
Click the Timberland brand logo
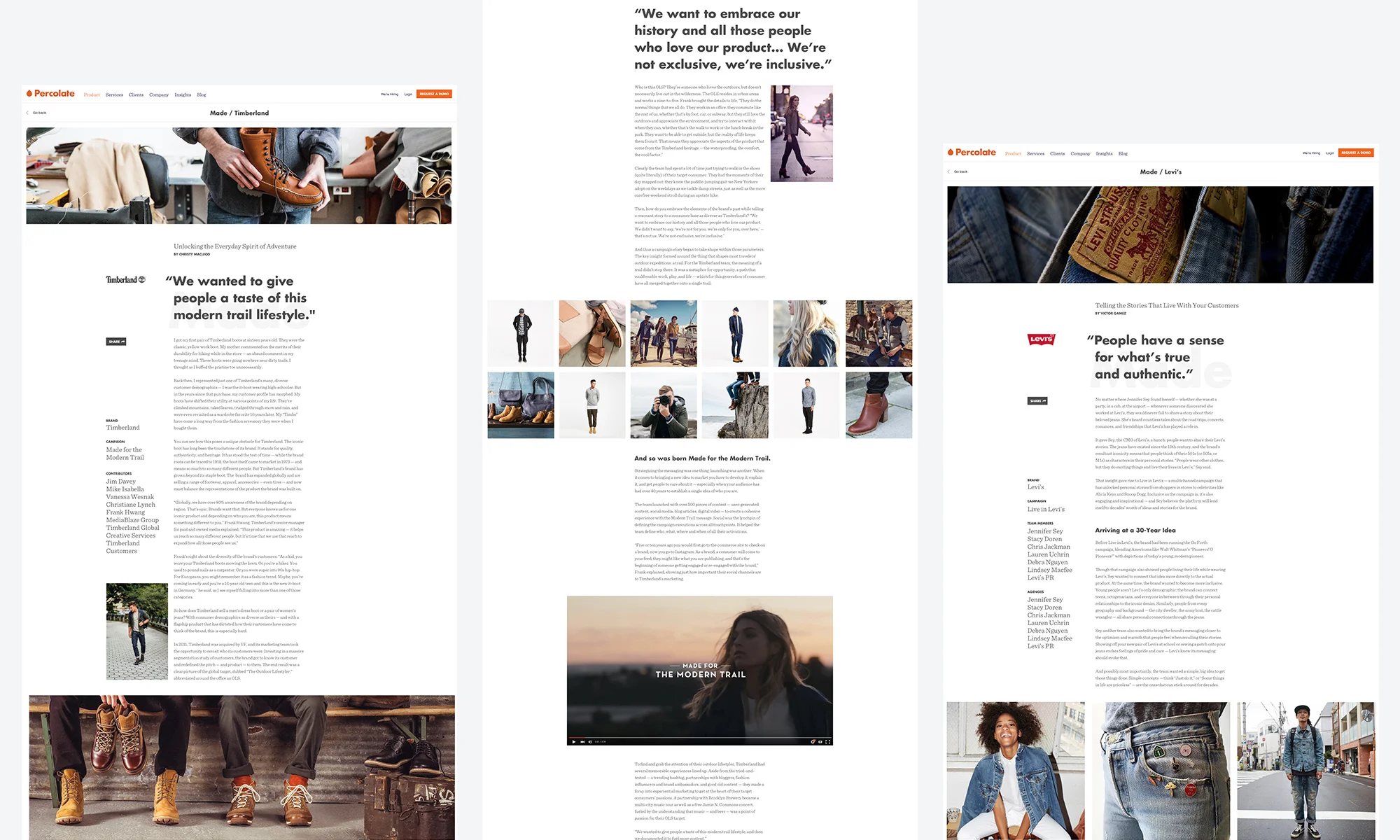[126, 279]
